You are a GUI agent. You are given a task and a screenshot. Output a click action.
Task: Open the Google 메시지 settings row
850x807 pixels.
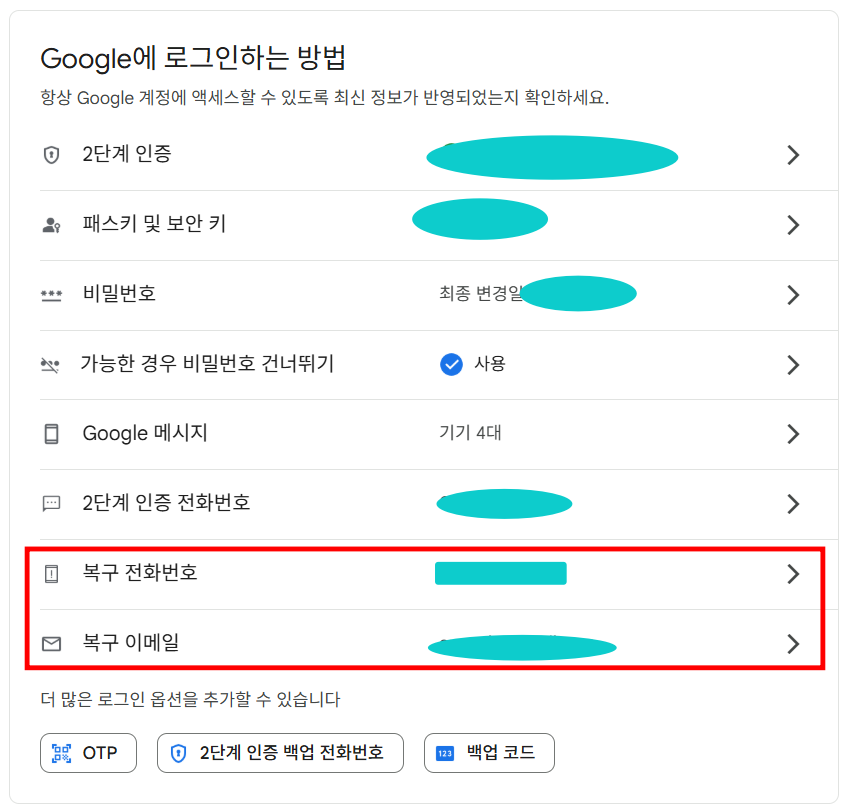(145, 434)
